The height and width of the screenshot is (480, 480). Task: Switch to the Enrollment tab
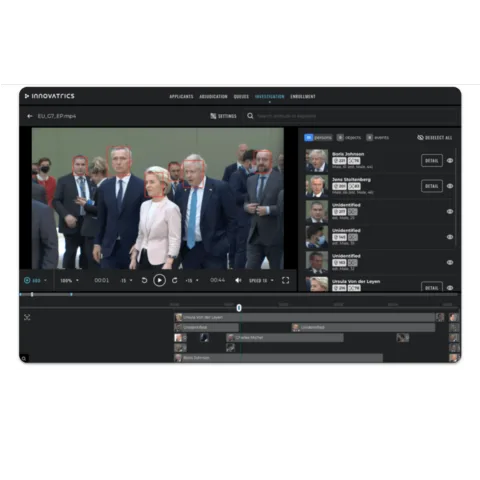[x=303, y=96]
